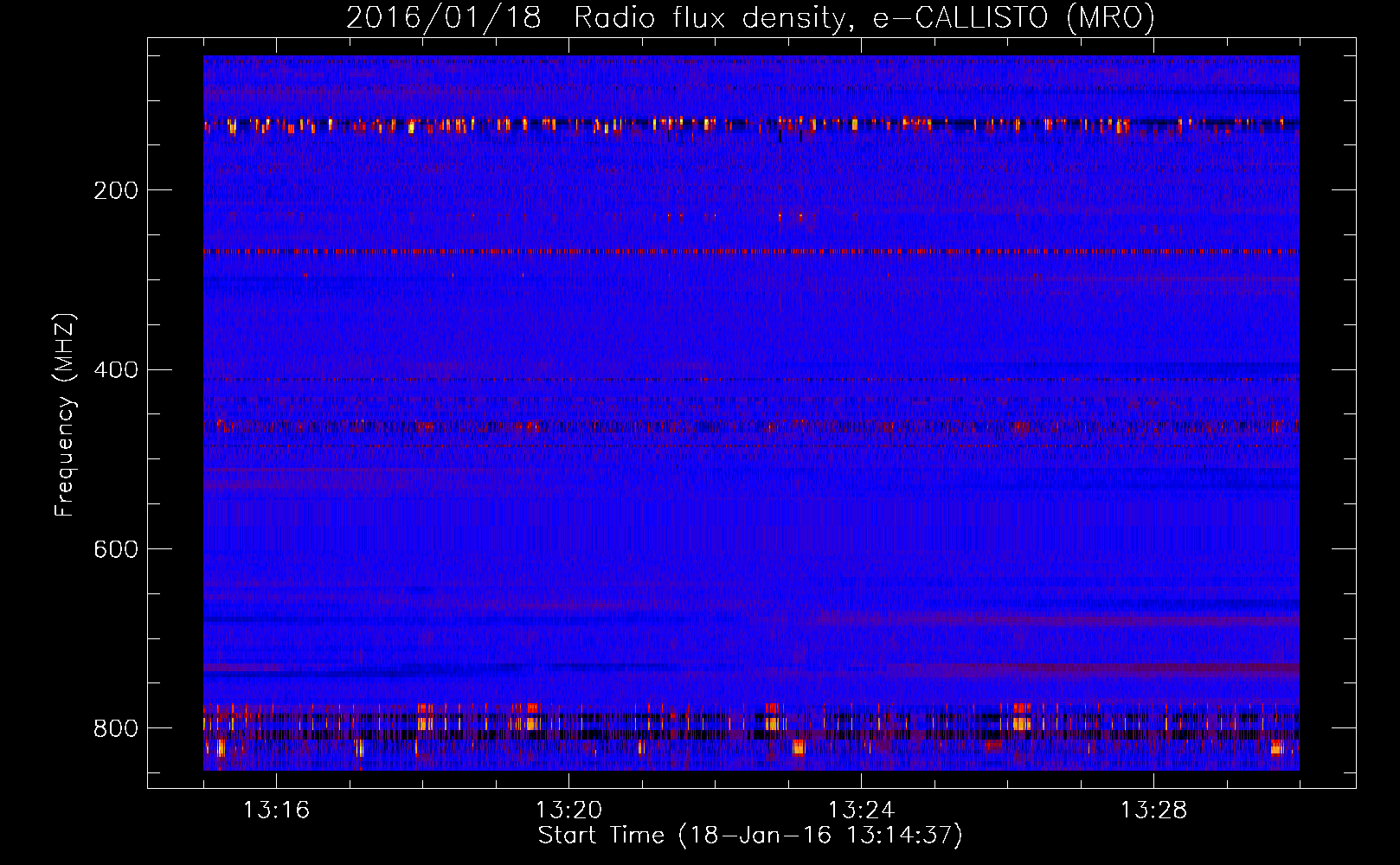Click the 13:24 time tick label
This screenshot has width=1400, height=865.
[861, 811]
